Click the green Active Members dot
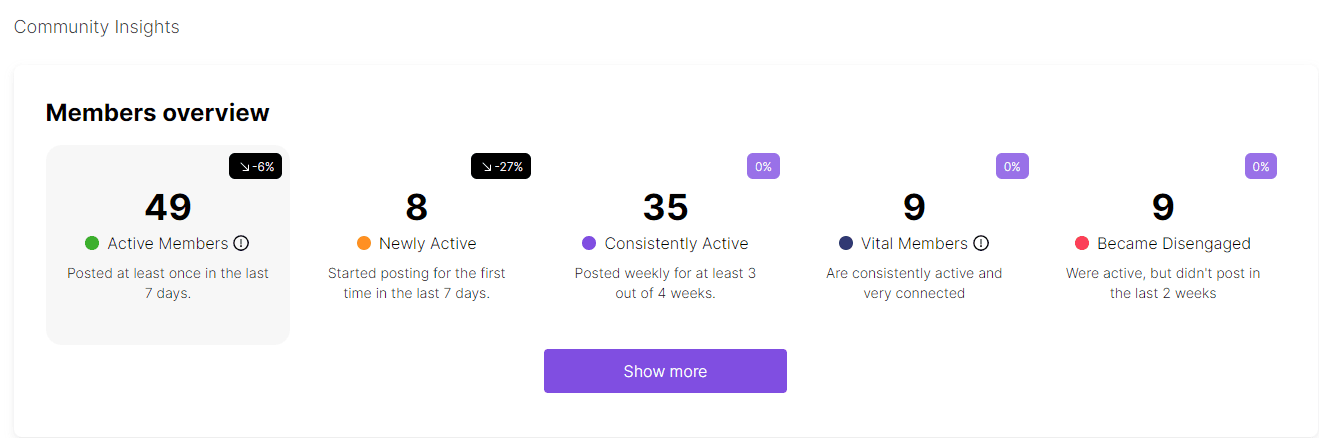1319x438 pixels. (92, 243)
